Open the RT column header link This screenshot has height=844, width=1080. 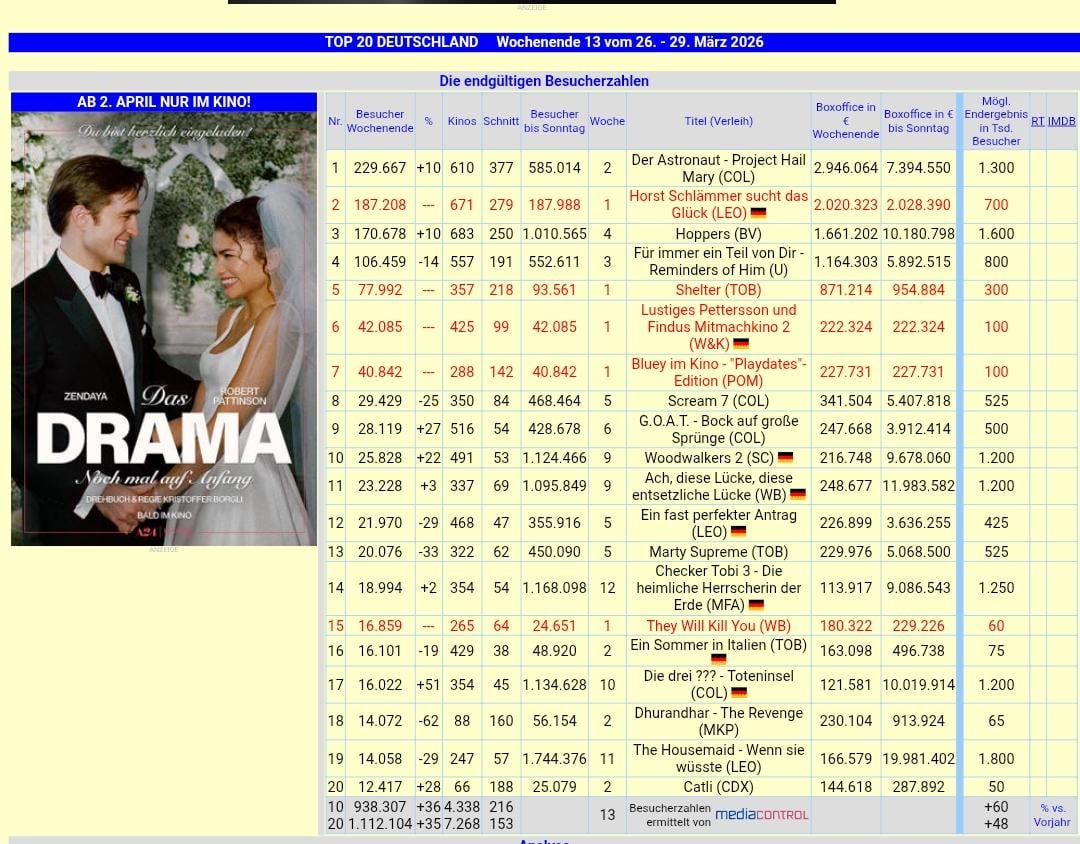pos(1037,121)
